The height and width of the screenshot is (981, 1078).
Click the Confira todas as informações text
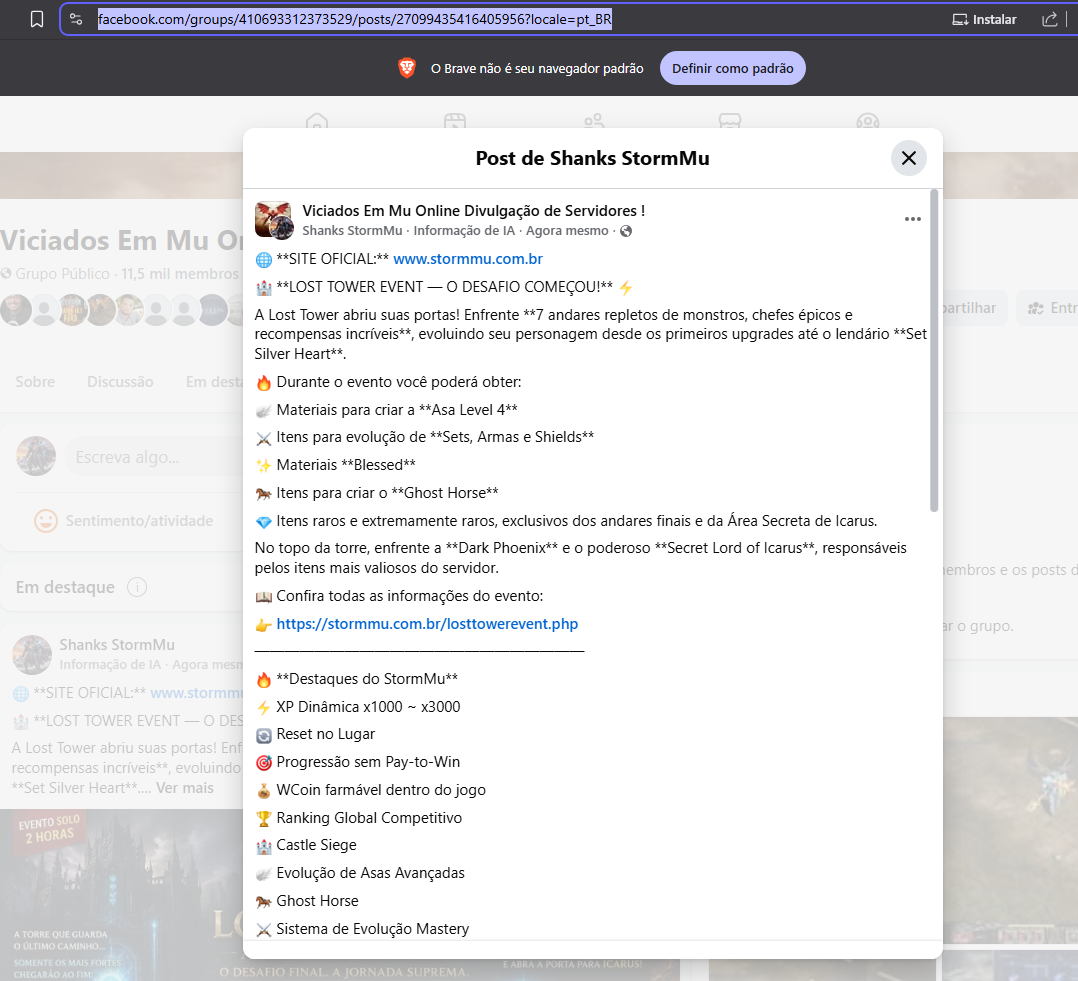[x=410, y=596]
